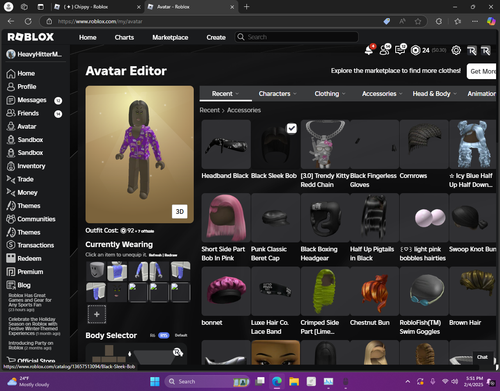Unequip the head item in Currently Wearing

(x=96, y=271)
